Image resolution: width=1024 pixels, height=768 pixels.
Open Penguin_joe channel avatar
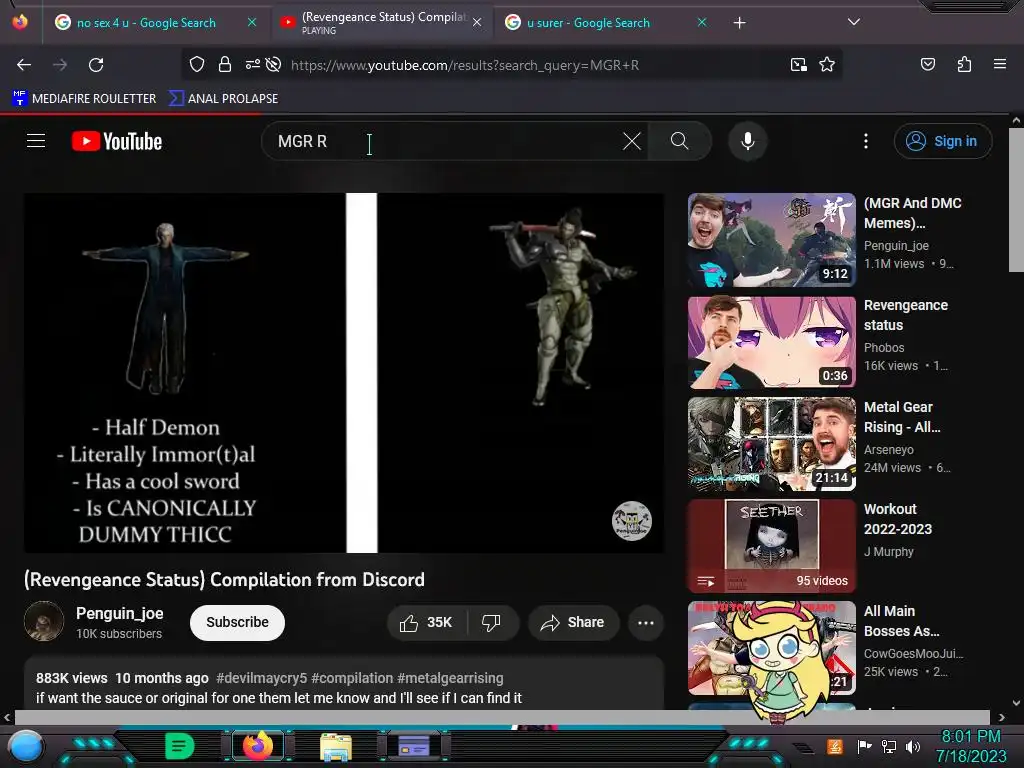(44, 621)
